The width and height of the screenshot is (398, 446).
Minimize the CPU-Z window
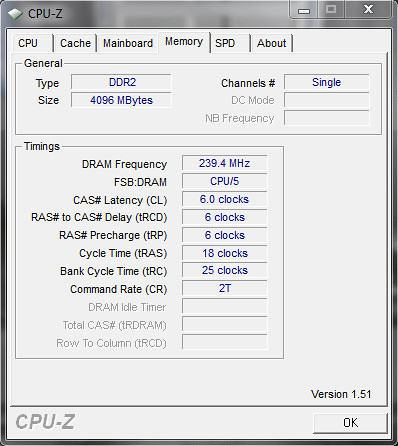[304, 10]
